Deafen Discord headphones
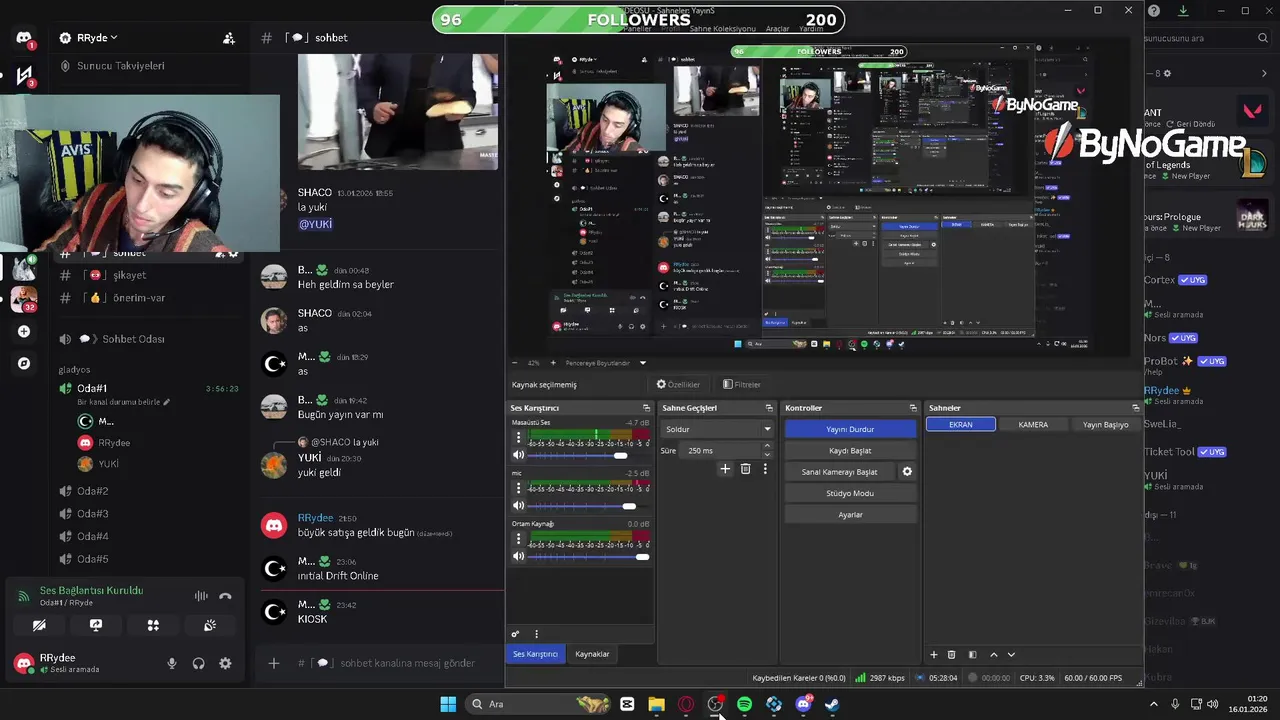 pos(199,663)
